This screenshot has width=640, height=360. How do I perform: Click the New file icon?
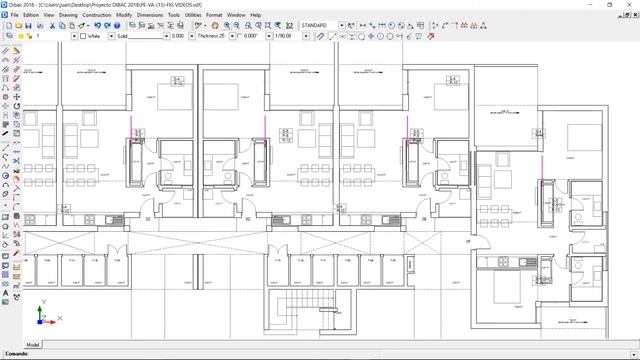click(9, 26)
